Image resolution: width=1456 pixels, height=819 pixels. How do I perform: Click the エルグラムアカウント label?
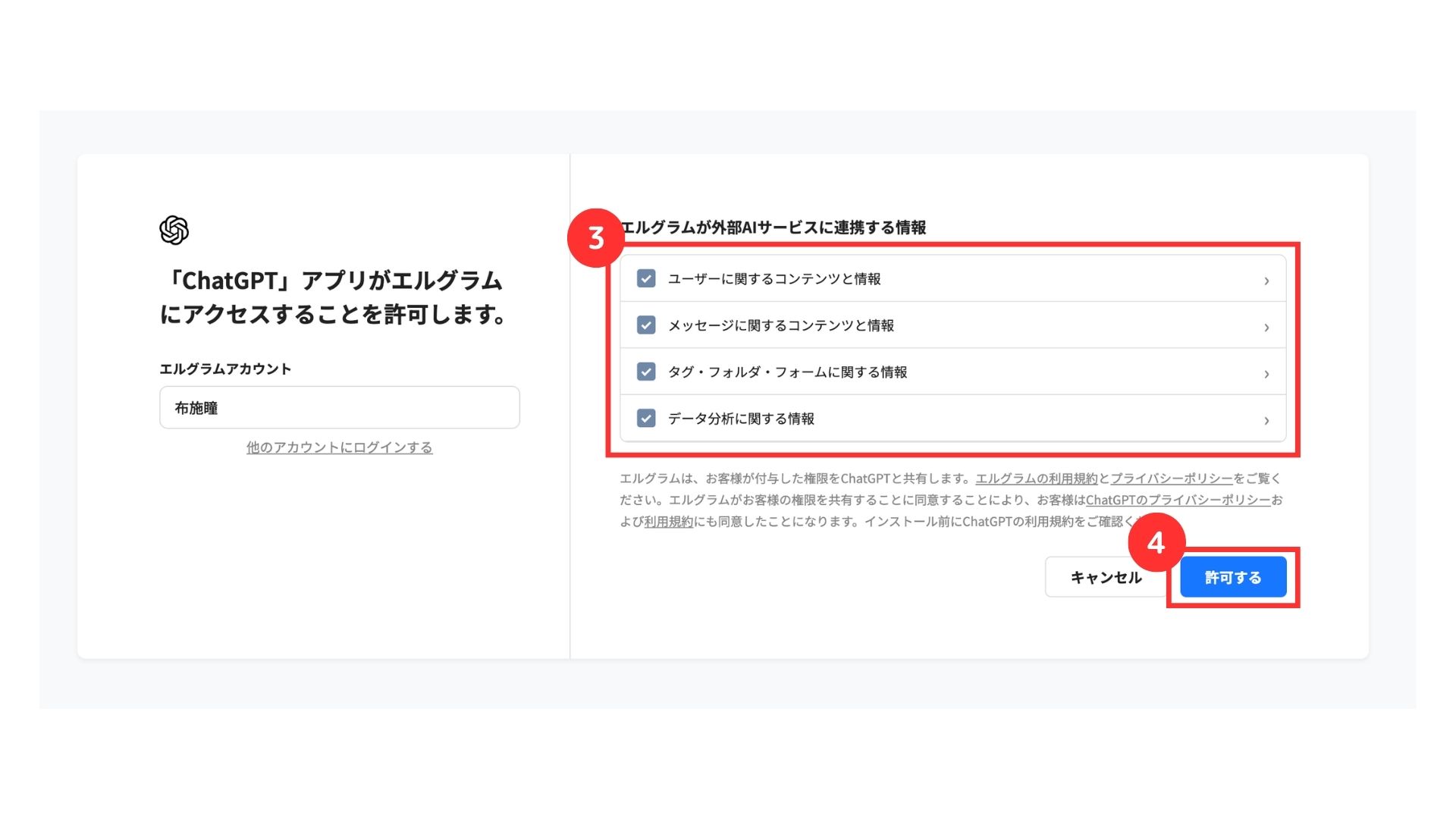[225, 369]
